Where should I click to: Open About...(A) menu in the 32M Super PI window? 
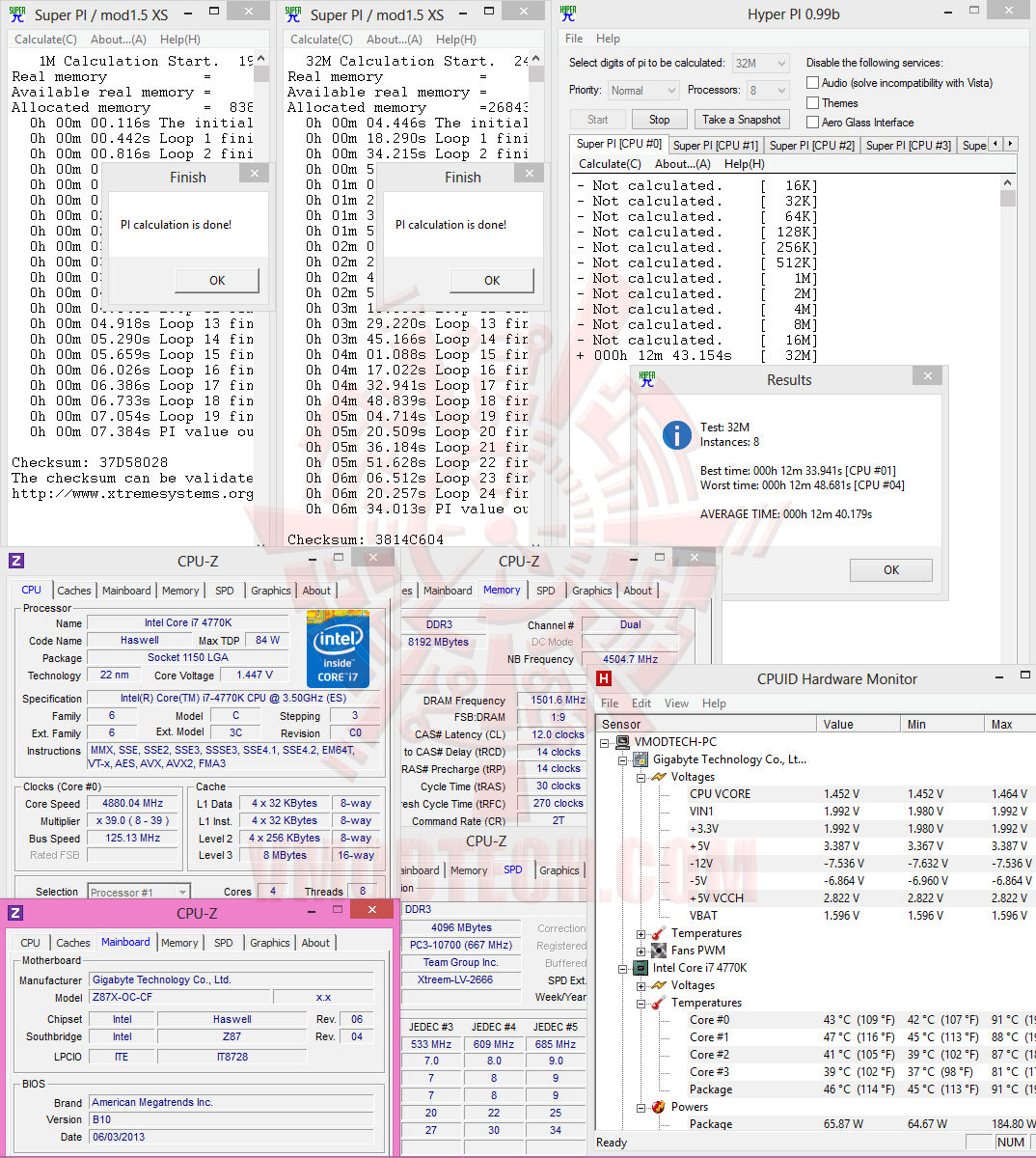coord(394,40)
